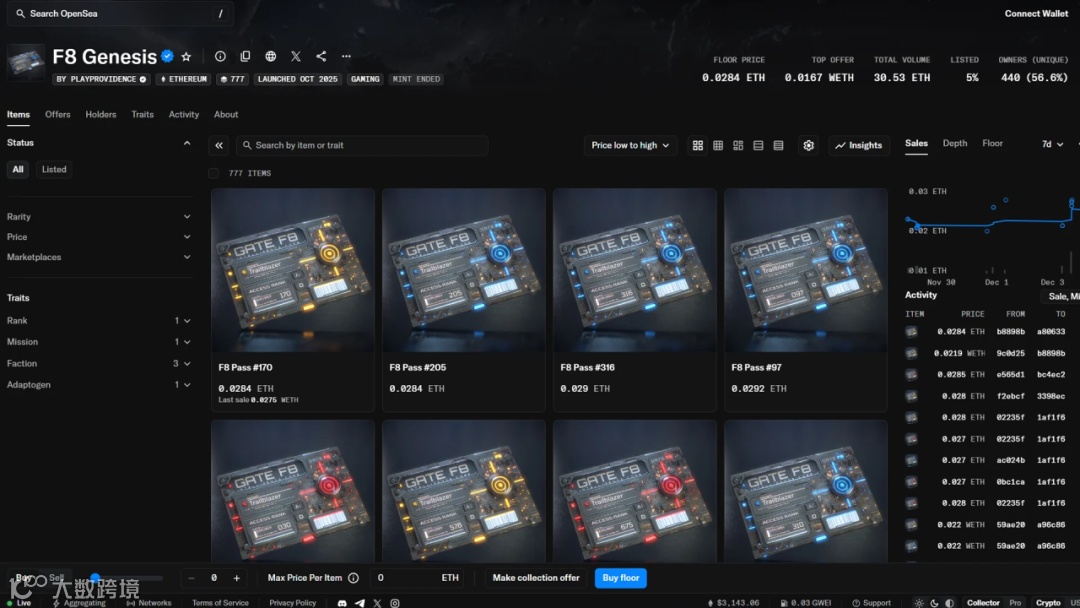Open collection's X (Twitter) profile in header
The image size is (1080, 608).
point(295,56)
